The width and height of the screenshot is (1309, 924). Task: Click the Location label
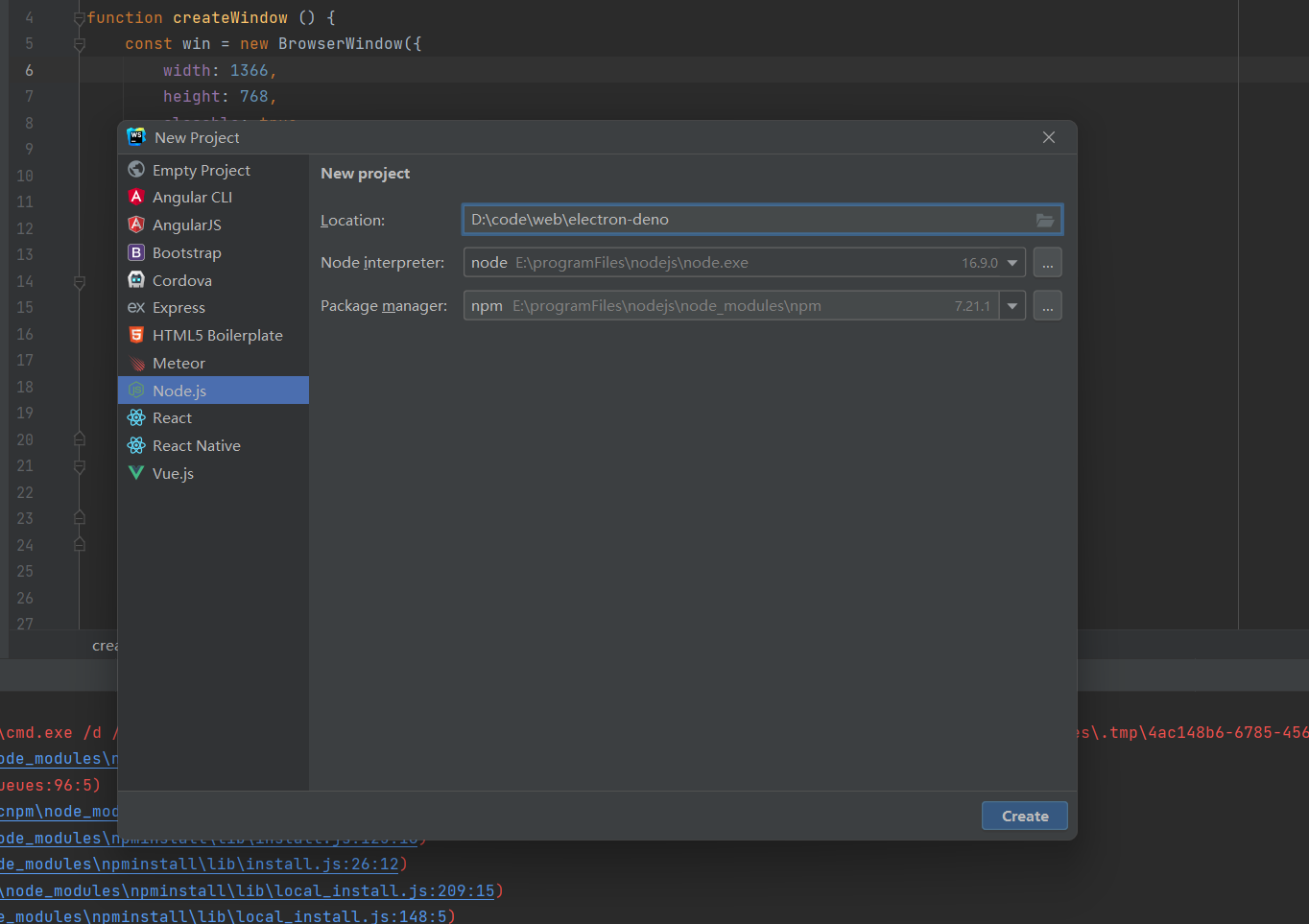352,220
